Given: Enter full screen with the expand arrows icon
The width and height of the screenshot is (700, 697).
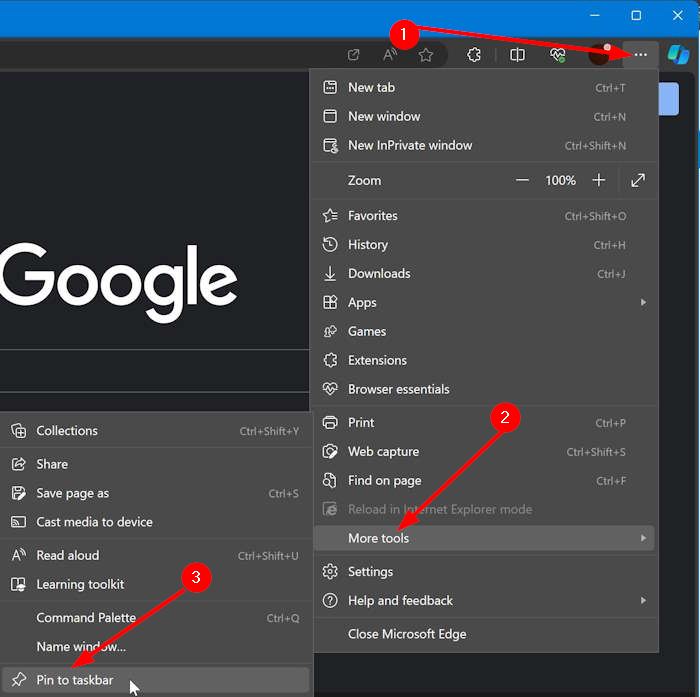Looking at the screenshot, I should (x=638, y=180).
